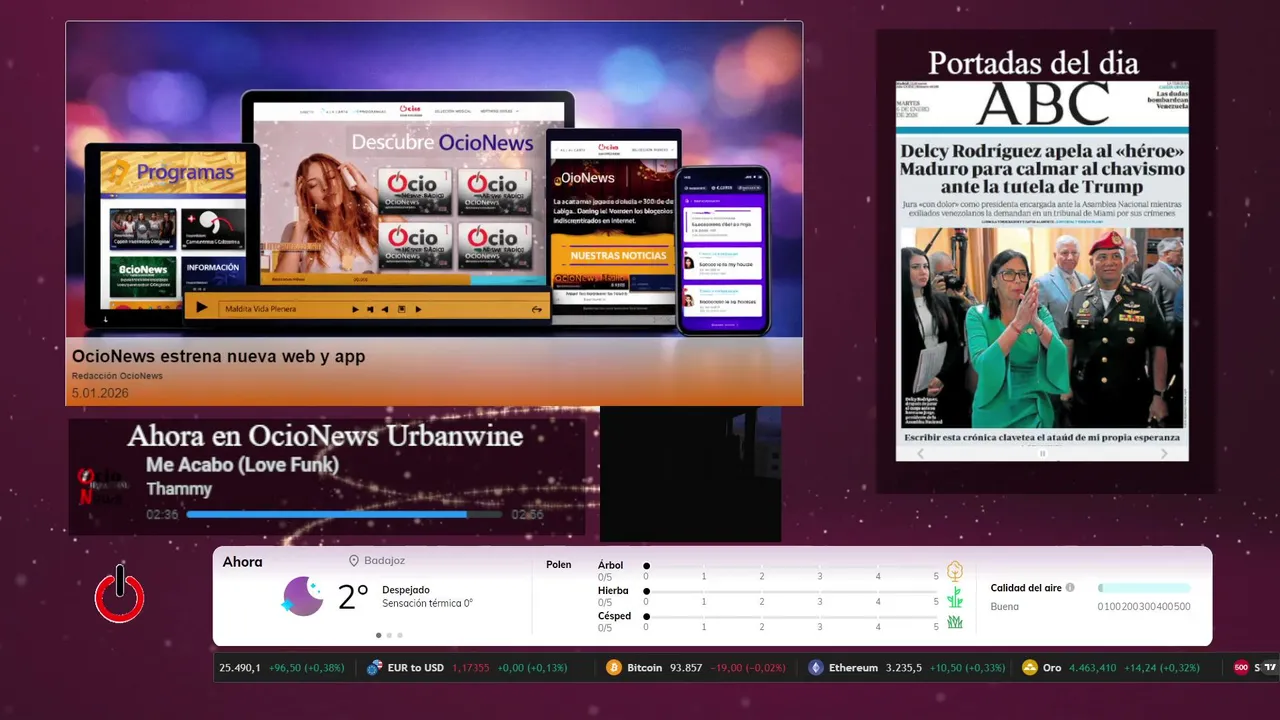Click Oro change '+14,24 (+0,32%)'
The height and width of the screenshot is (720, 1280).
1162,668
